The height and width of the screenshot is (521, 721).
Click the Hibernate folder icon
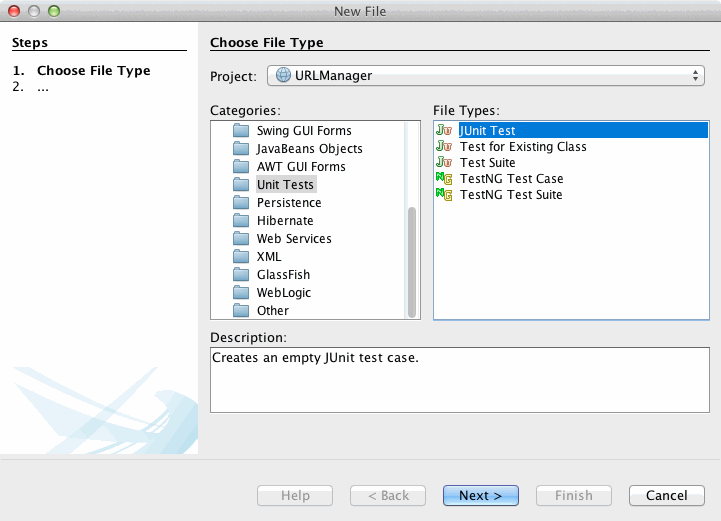240,221
